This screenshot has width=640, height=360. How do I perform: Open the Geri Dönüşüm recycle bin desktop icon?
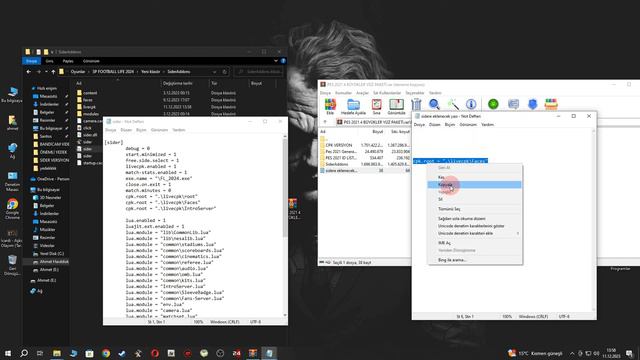pyautogui.click(x=12, y=265)
